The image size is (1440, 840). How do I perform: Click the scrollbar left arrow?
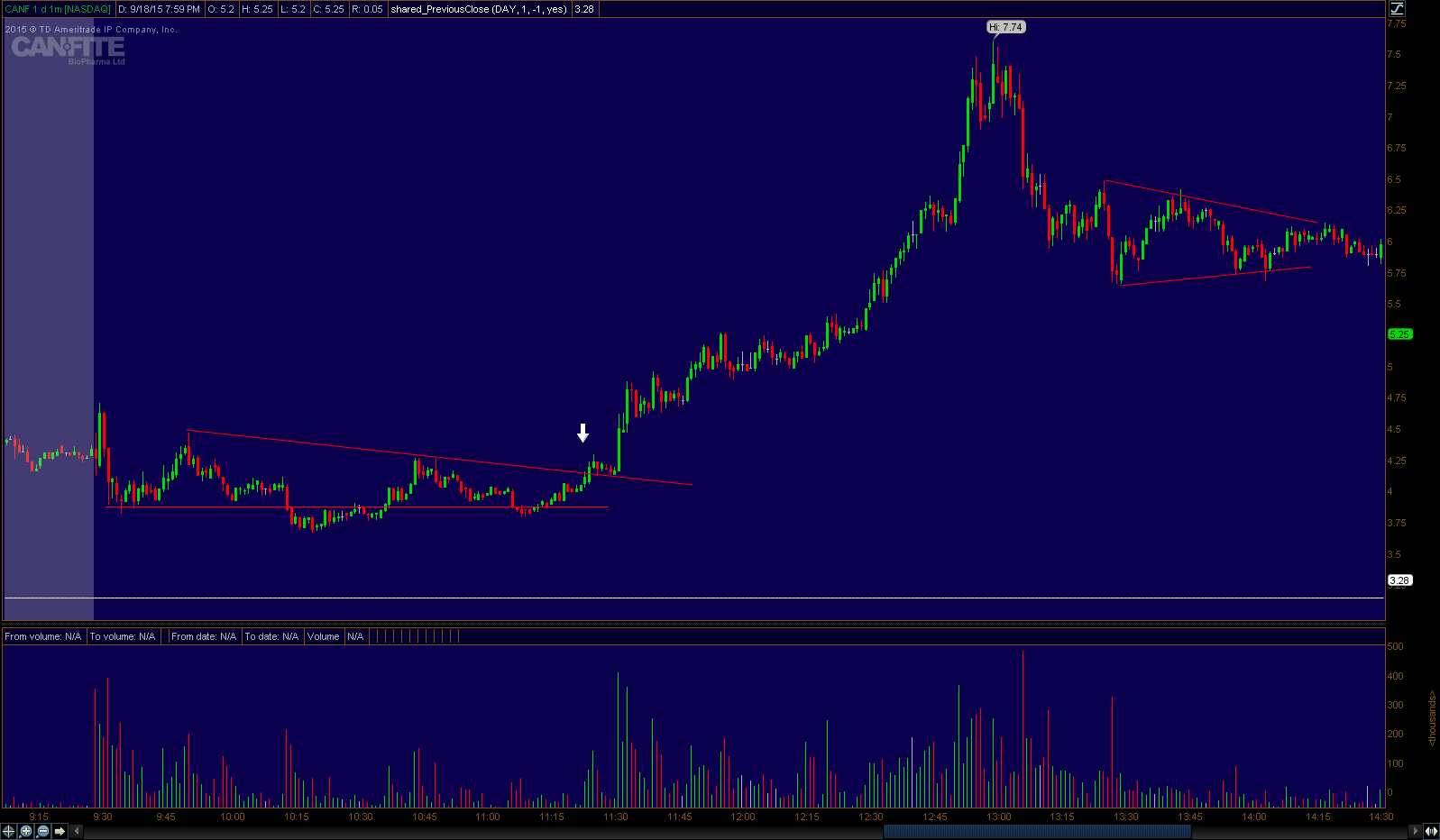point(76,831)
